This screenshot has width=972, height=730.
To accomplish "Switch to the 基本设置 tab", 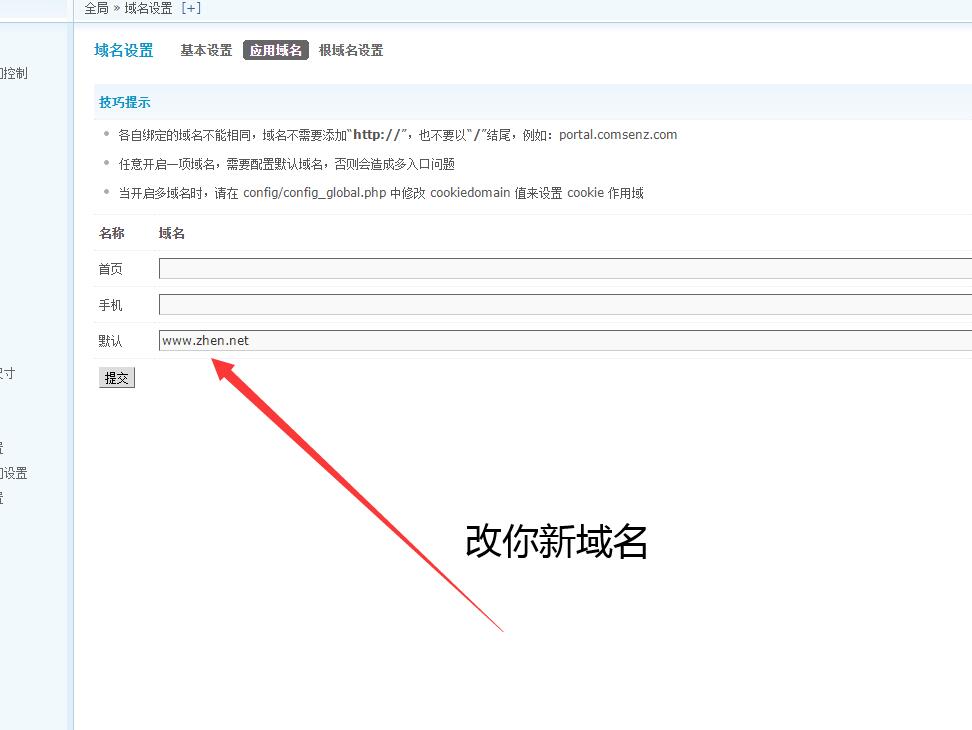I will point(206,50).
